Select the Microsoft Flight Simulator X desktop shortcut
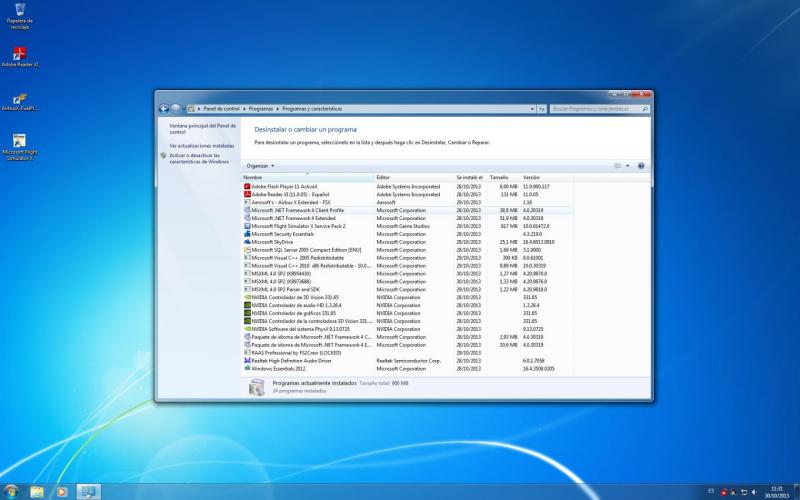 19,147
